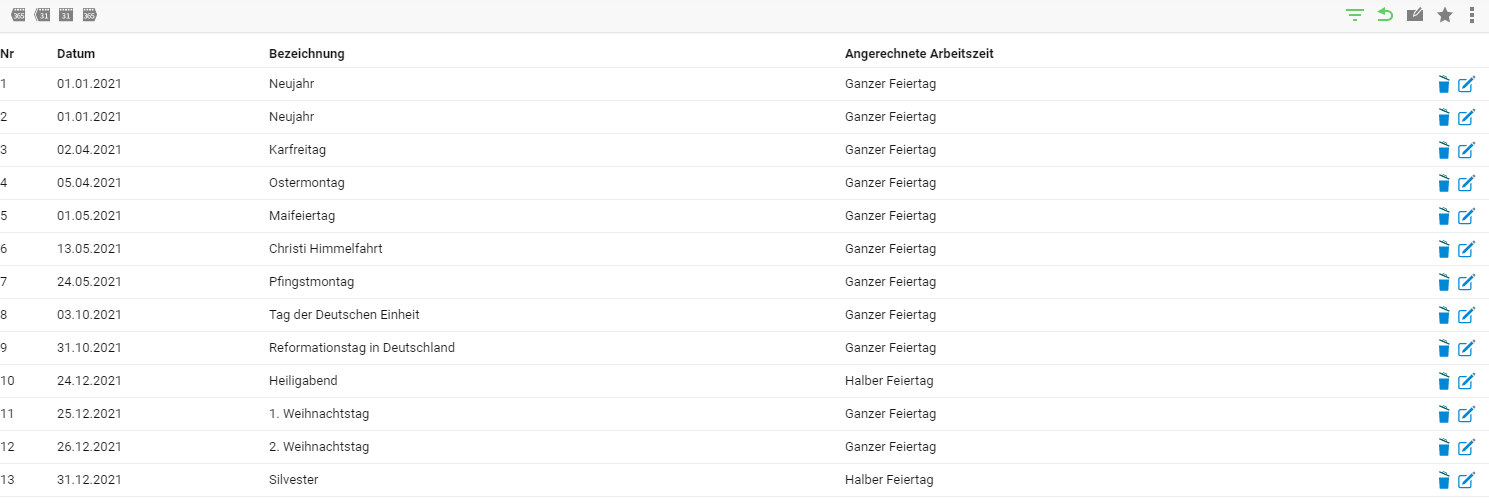Image resolution: width=1489 pixels, height=503 pixels.
Task: Select the Tag der Deutschen Einheit row
Action: [x=744, y=315]
